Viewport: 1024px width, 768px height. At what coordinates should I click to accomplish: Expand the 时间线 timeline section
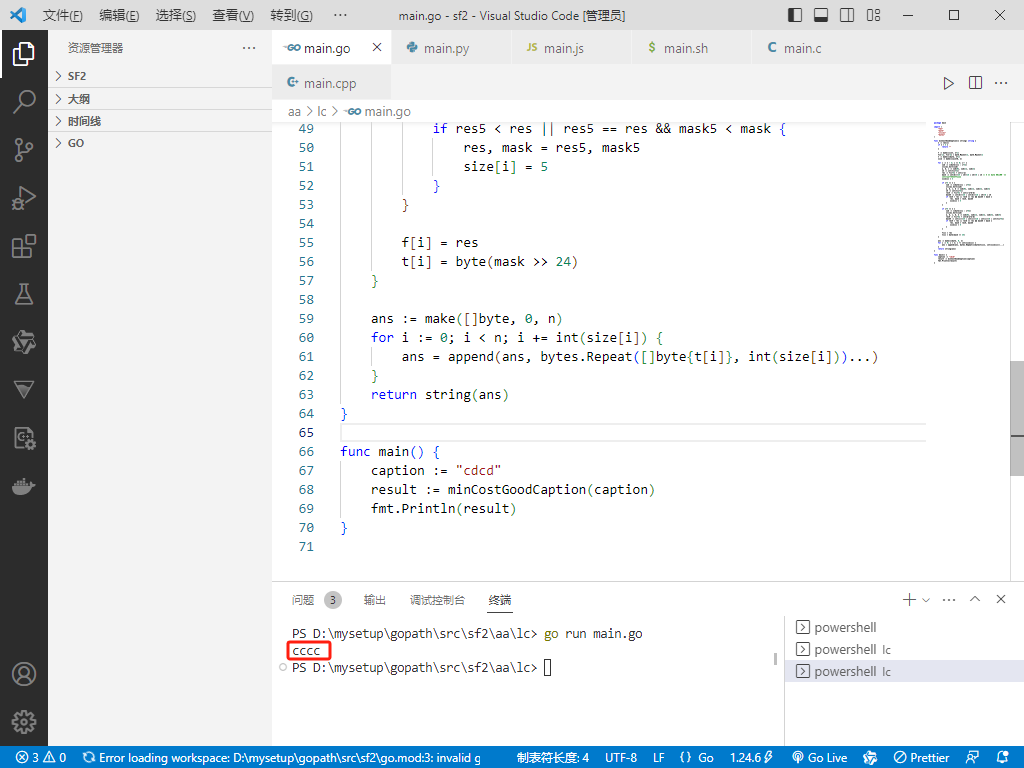point(160,121)
